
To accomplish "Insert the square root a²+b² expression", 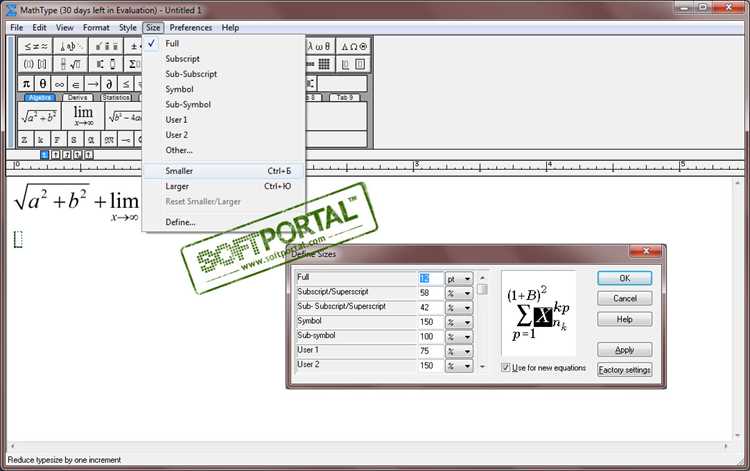I will point(39,116).
